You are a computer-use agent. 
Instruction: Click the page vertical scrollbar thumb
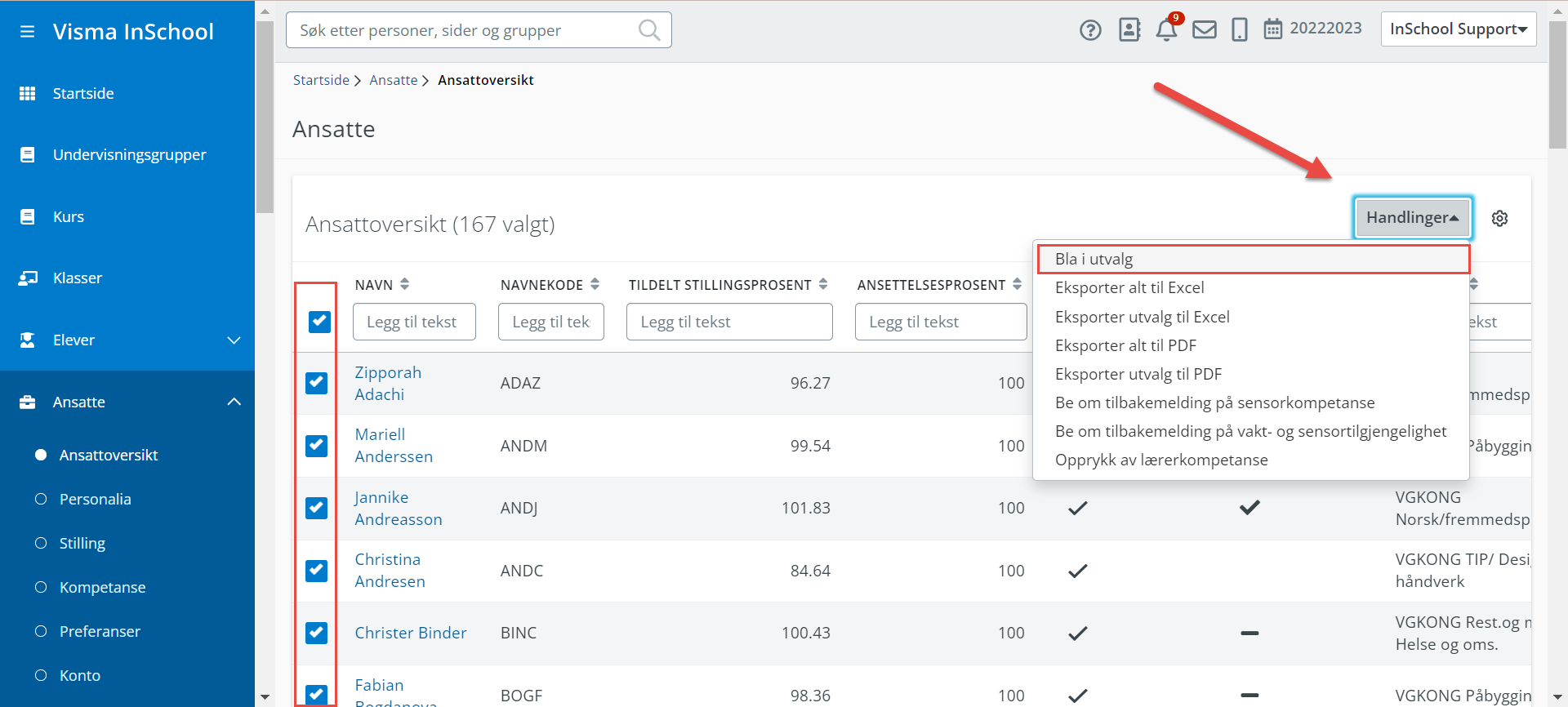(x=1558, y=85)
